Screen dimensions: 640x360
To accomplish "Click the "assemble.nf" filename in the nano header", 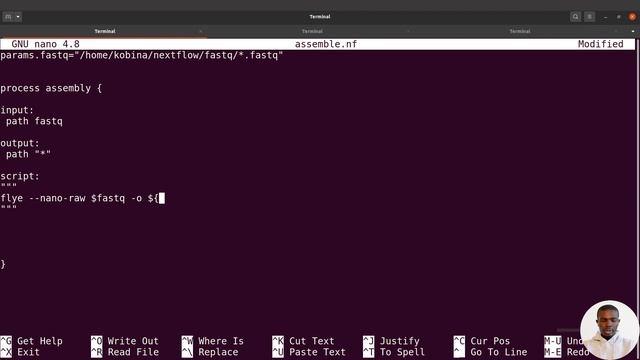I will (326, 44).
